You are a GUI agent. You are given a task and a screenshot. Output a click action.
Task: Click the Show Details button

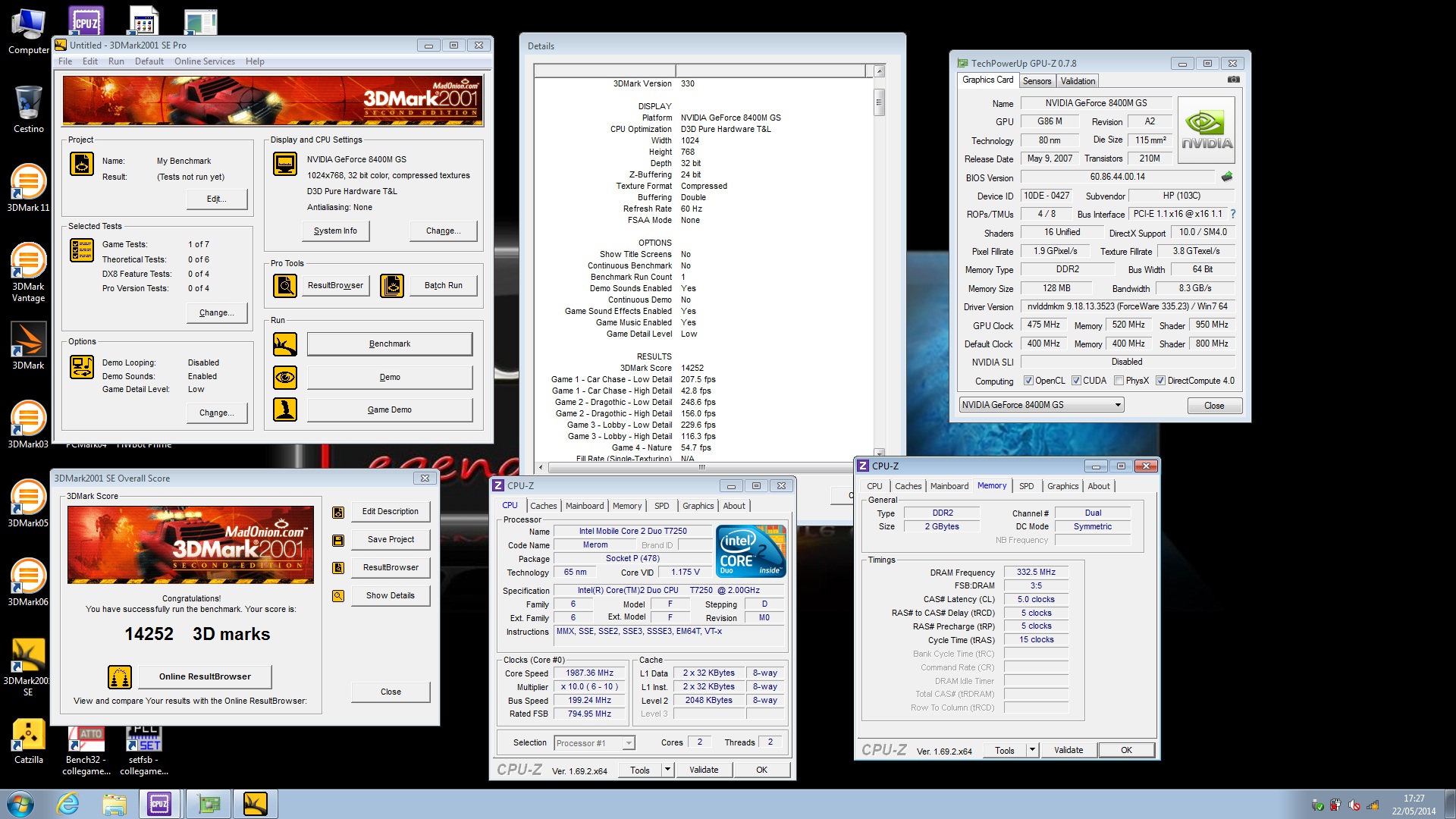391,596
